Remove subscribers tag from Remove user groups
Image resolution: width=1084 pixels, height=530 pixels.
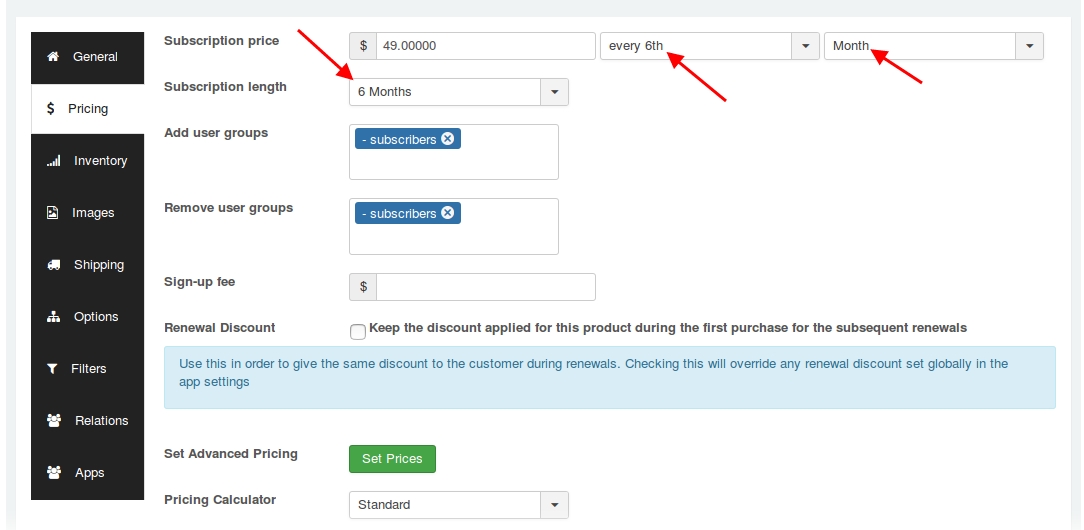447,213
